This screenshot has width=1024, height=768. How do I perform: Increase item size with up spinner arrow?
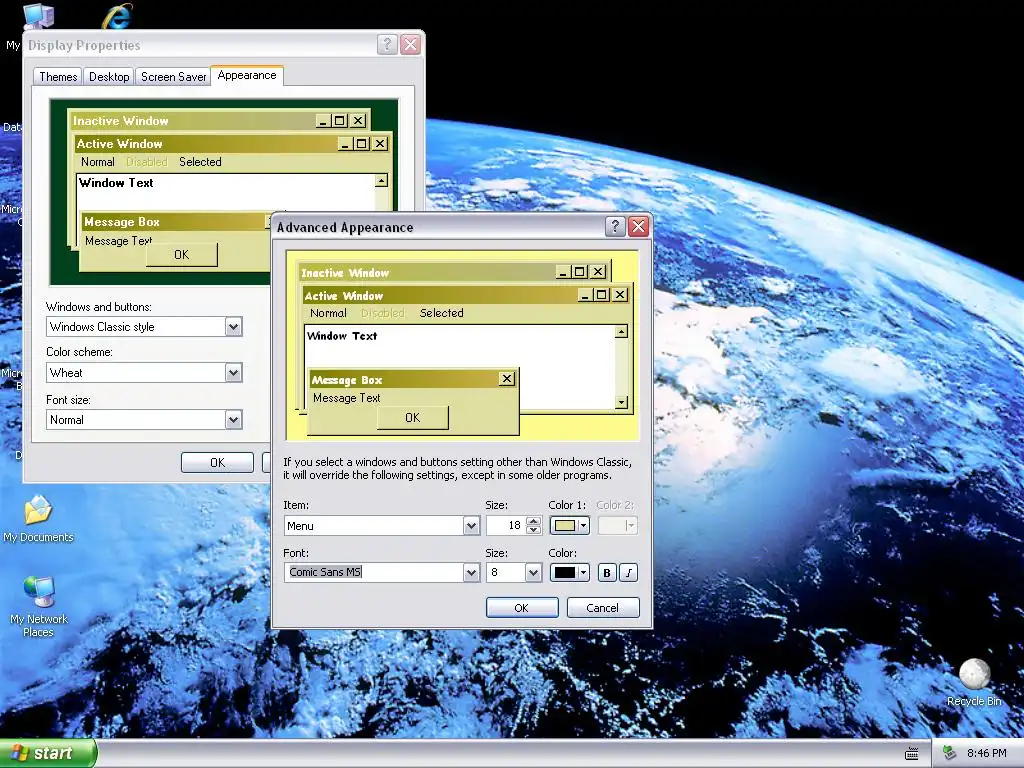(x=534, y=521)
